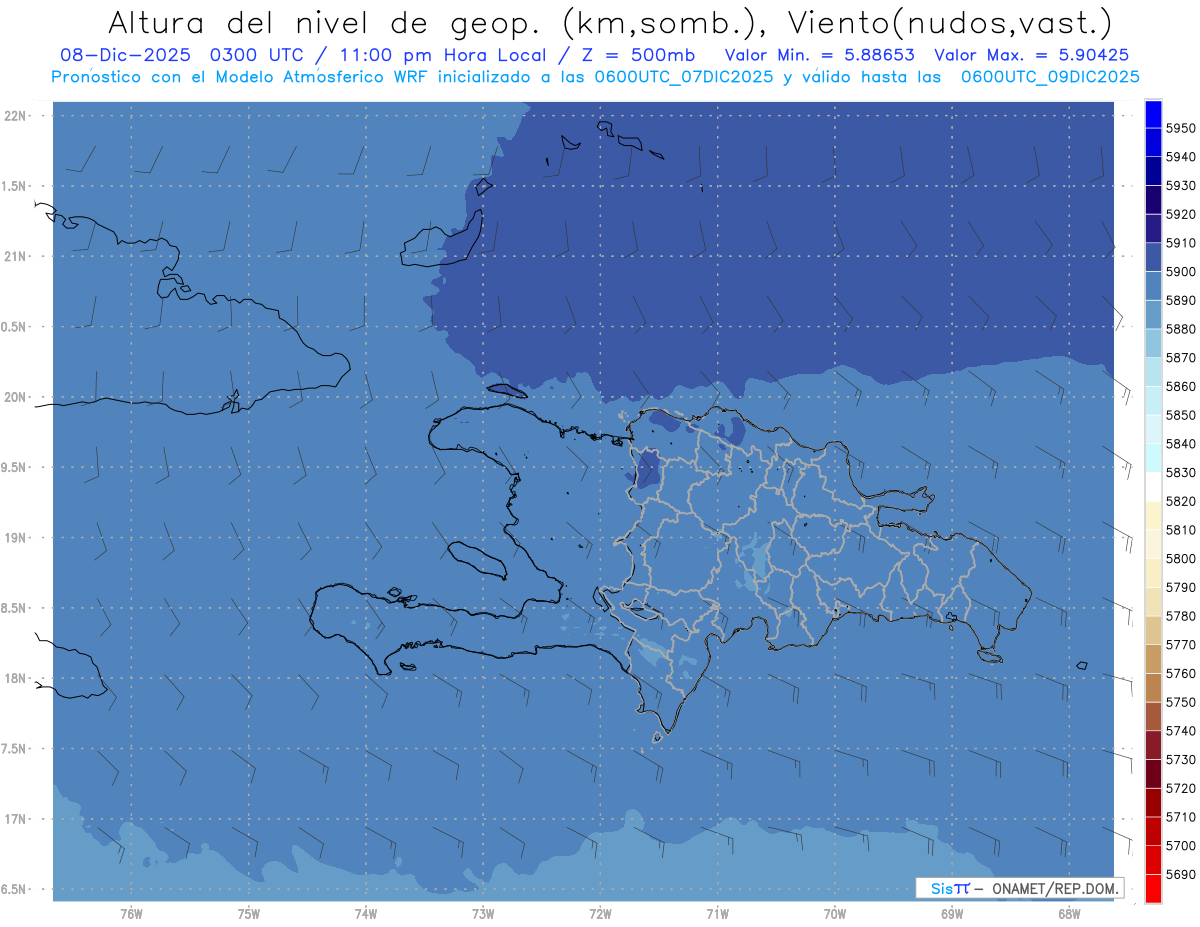Click the '76W' longitude label
The height and width of the screenshot is (927, 1200).
point(131,914)
